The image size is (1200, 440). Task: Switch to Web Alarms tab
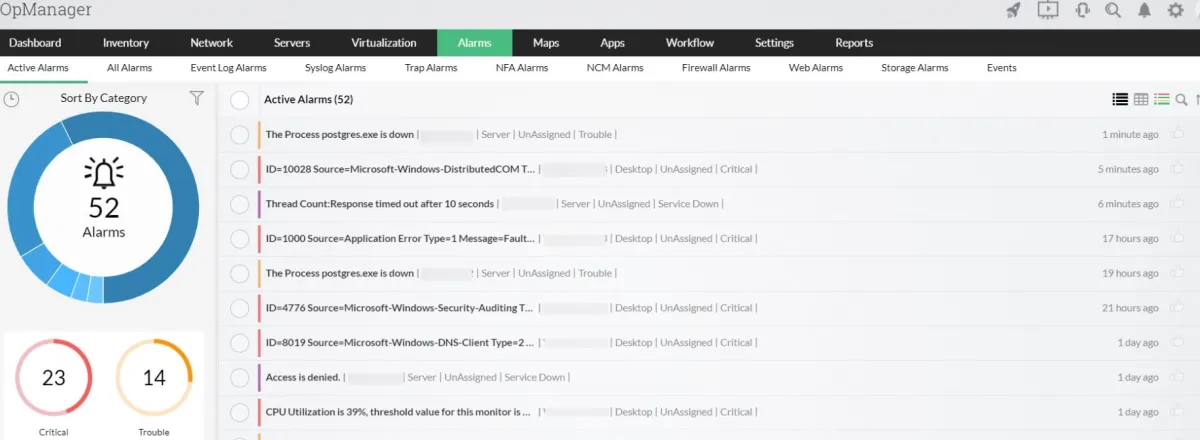click(816, 68)
